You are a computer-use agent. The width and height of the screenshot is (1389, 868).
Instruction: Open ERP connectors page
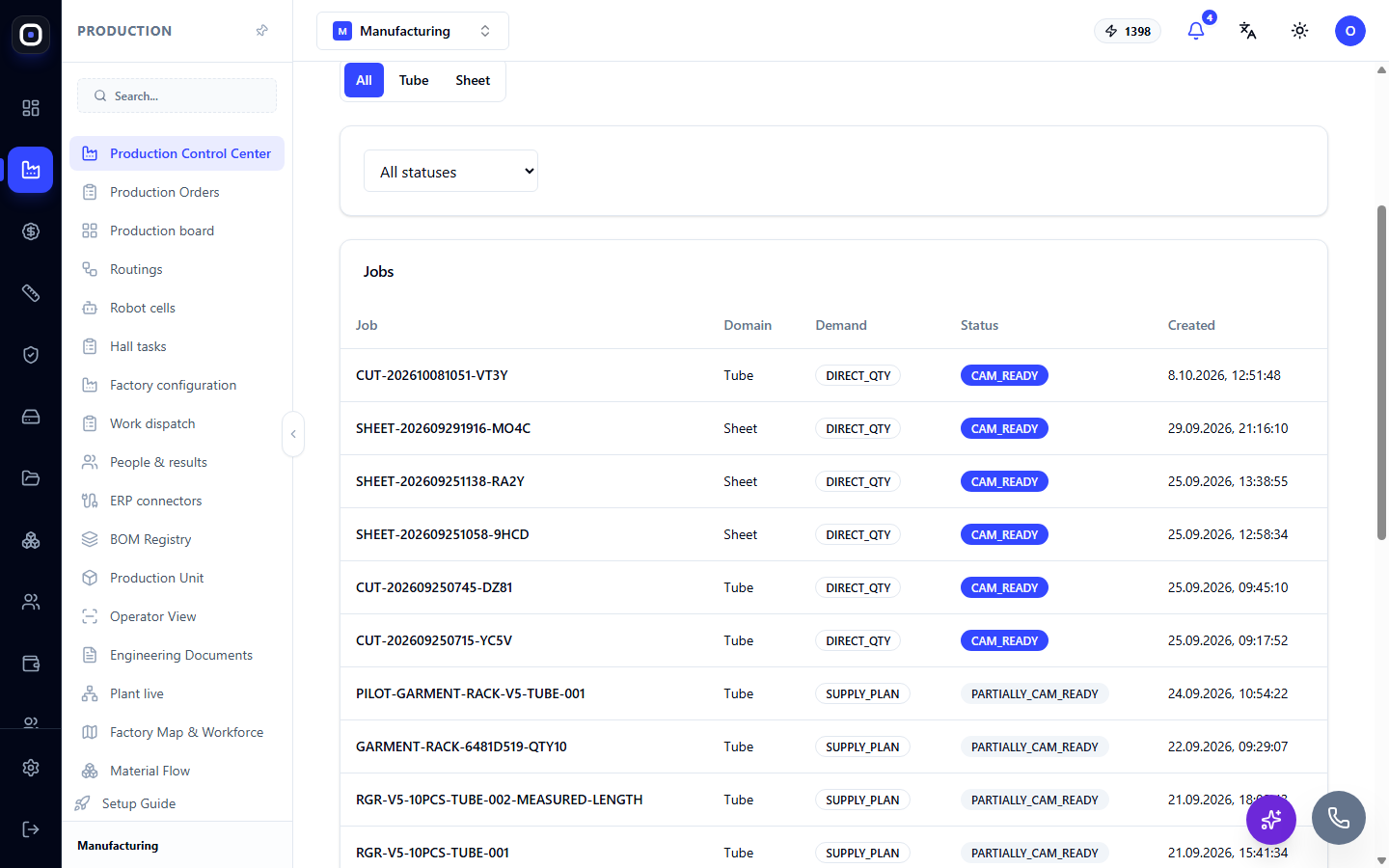(x=177, y=501)
